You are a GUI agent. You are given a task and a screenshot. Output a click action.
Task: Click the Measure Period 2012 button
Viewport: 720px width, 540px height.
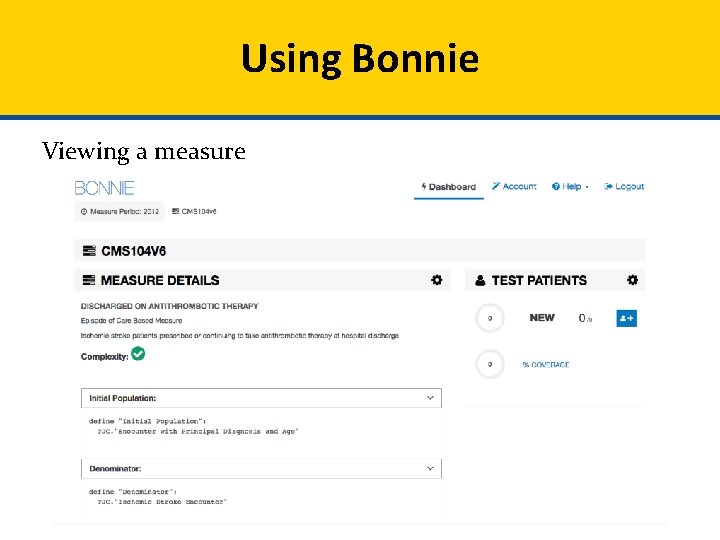[118, 212]
